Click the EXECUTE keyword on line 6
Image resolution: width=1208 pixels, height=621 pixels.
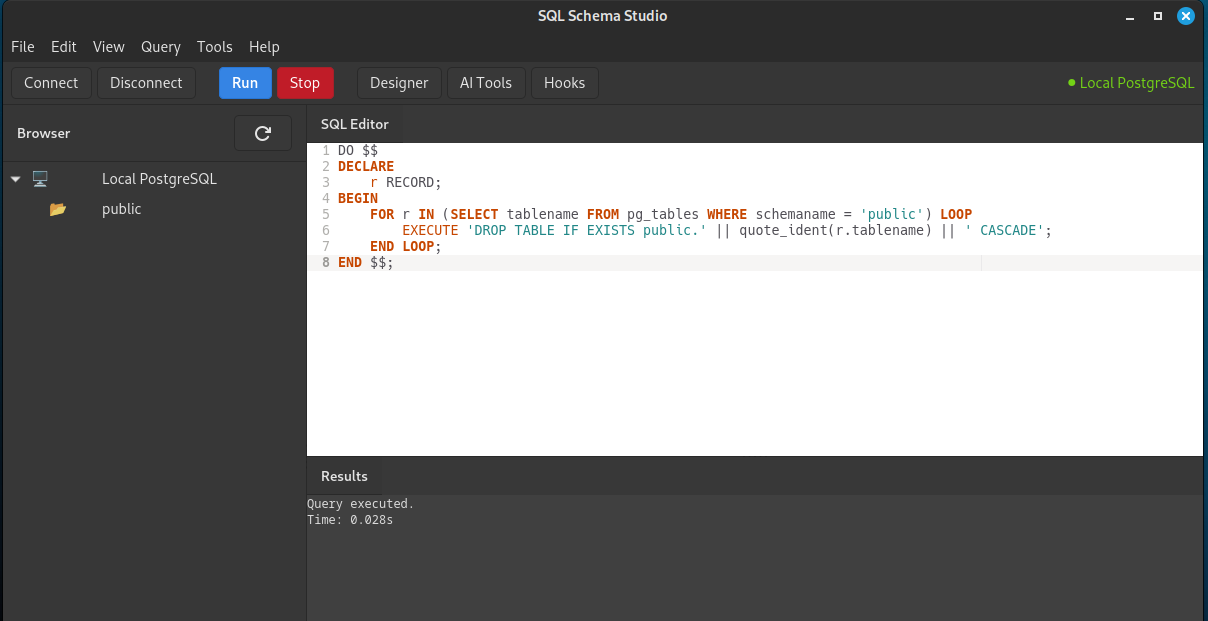tap(430, 230)
